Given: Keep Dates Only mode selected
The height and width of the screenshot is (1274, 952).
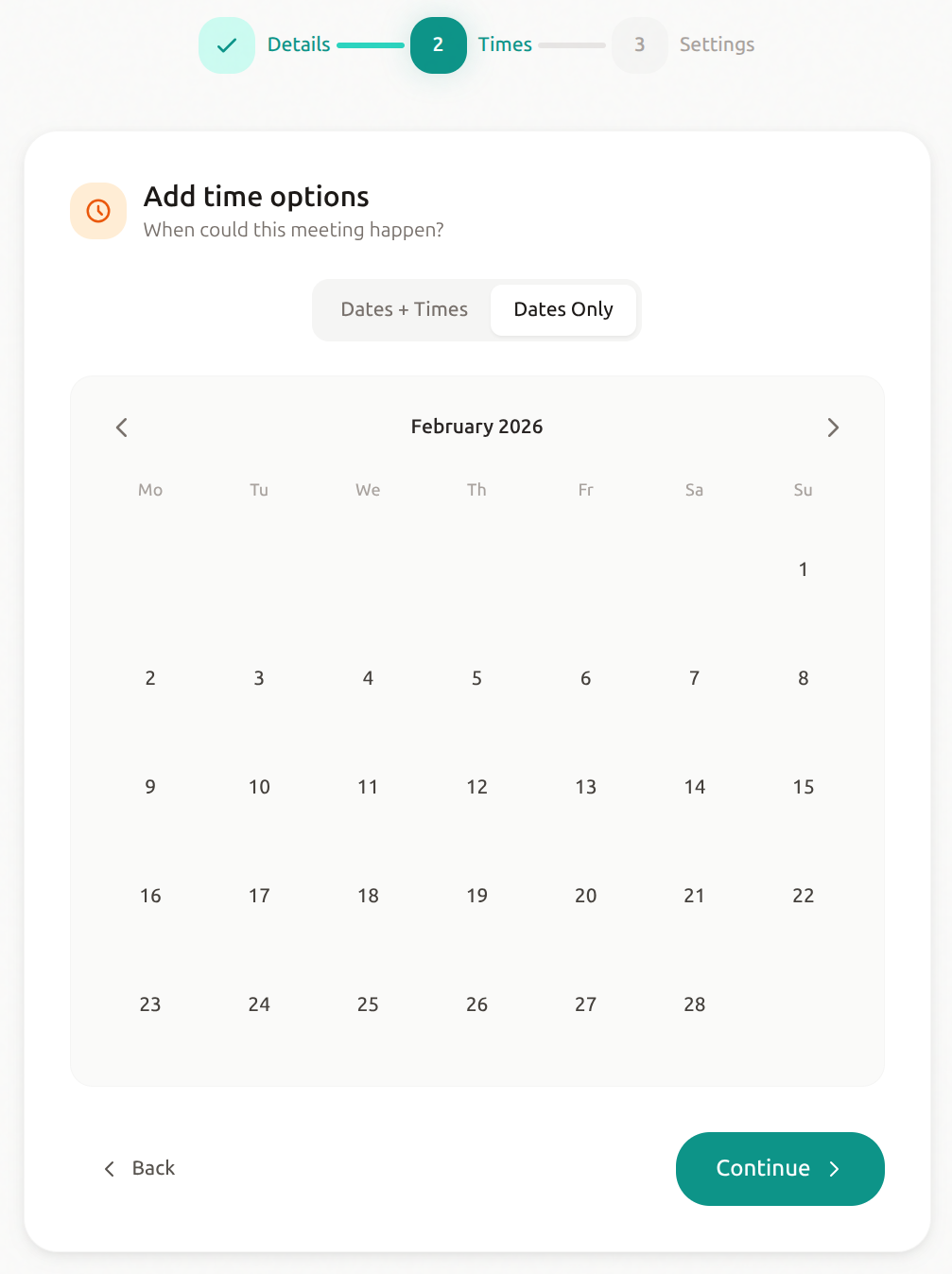Looking at the screenshot, I should (x=563, y=309).
